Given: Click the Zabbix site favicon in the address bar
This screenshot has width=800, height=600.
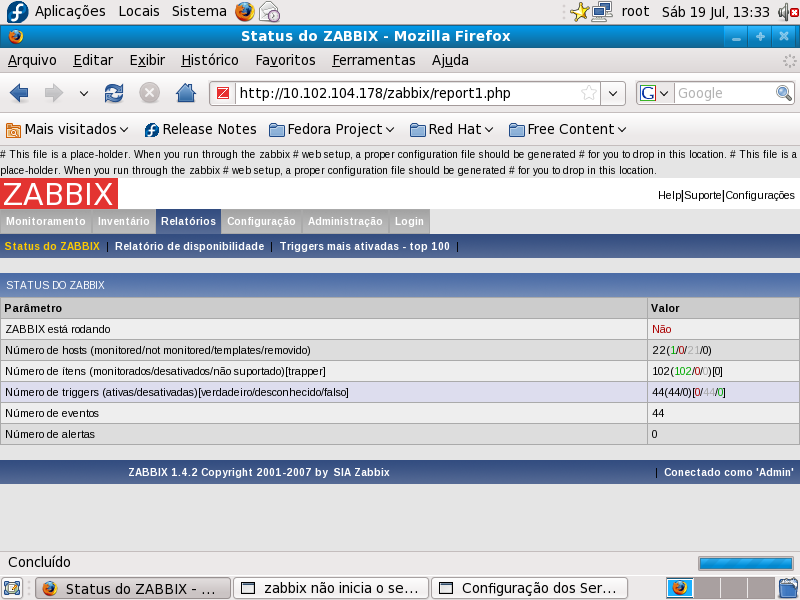Looking at the screenshot, I should [223, 93].
